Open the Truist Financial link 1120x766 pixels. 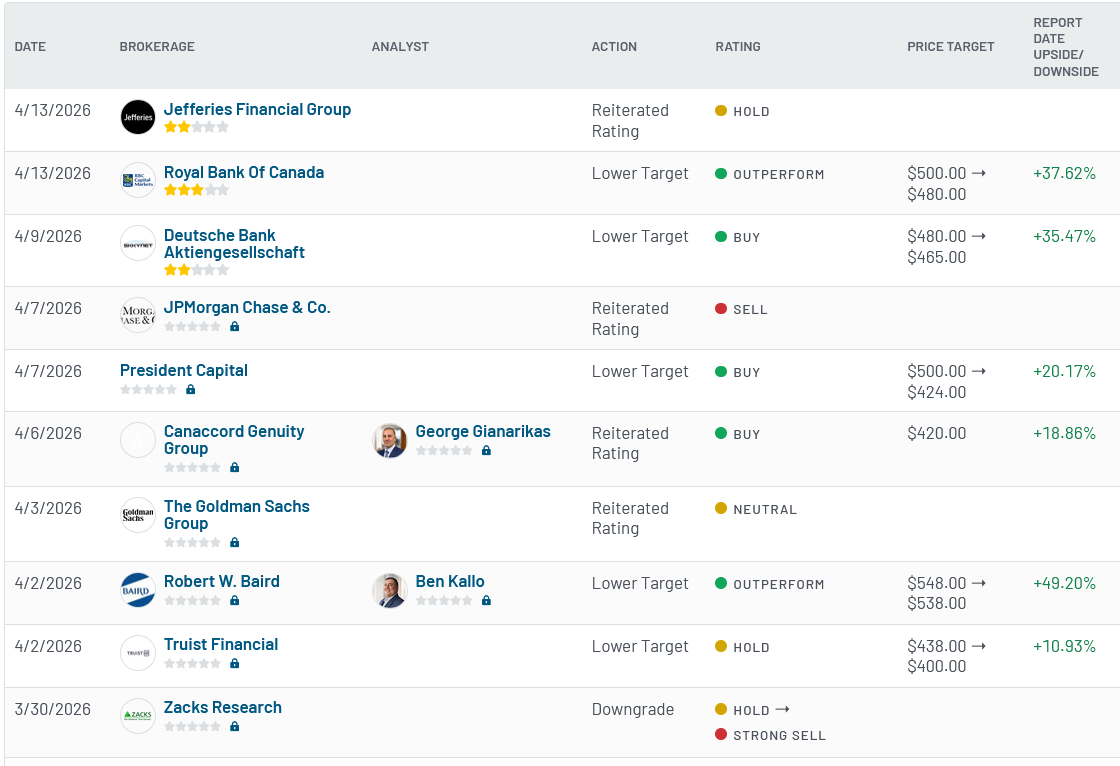coord(221,645)
